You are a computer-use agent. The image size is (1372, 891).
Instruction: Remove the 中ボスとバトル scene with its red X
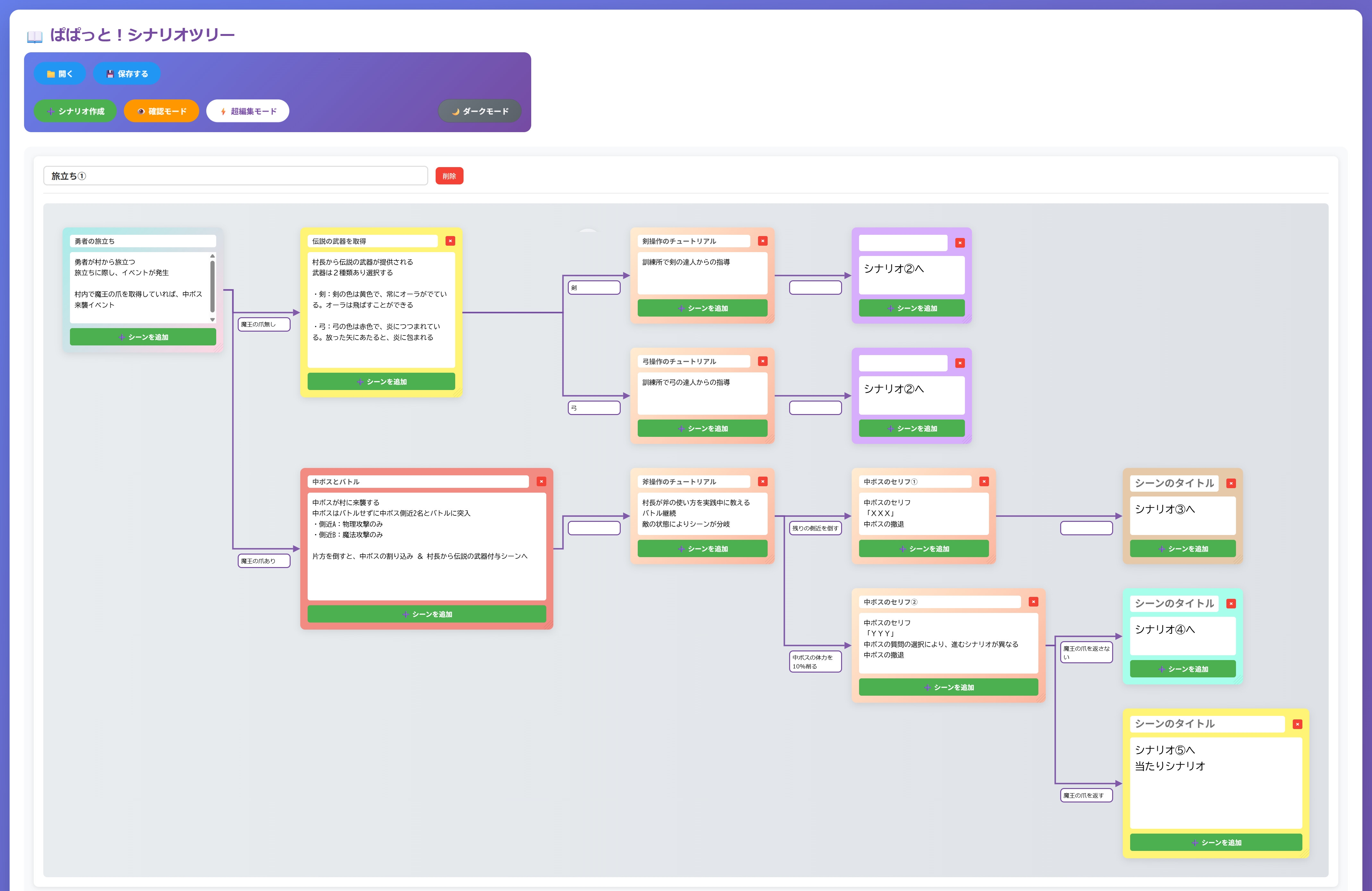(x=541, y=481)
